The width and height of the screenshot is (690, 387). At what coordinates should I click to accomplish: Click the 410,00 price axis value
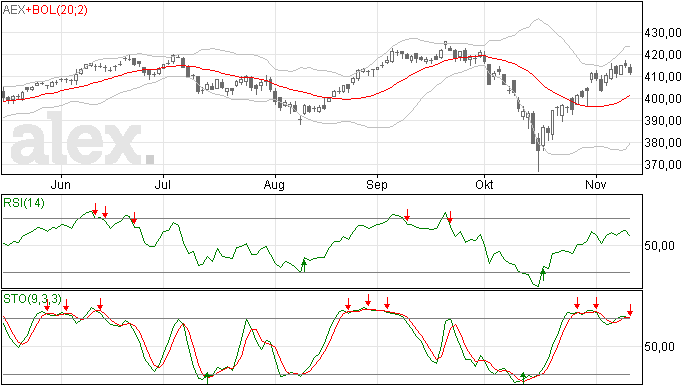point(663,77)
